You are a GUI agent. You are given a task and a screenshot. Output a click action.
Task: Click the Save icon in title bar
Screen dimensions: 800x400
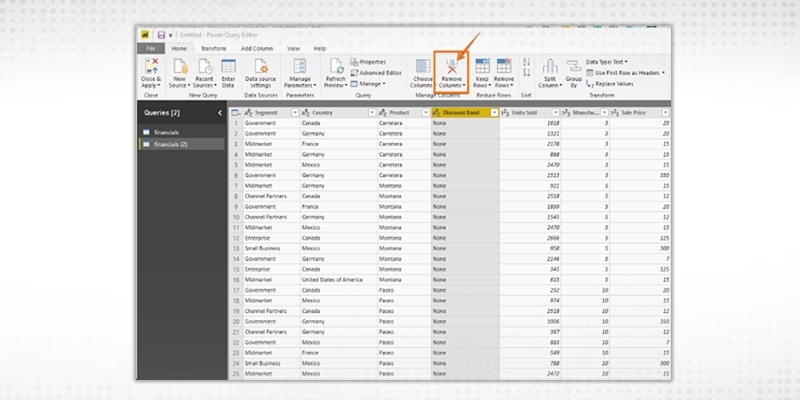pyautogui.click(x=161, y=35)
